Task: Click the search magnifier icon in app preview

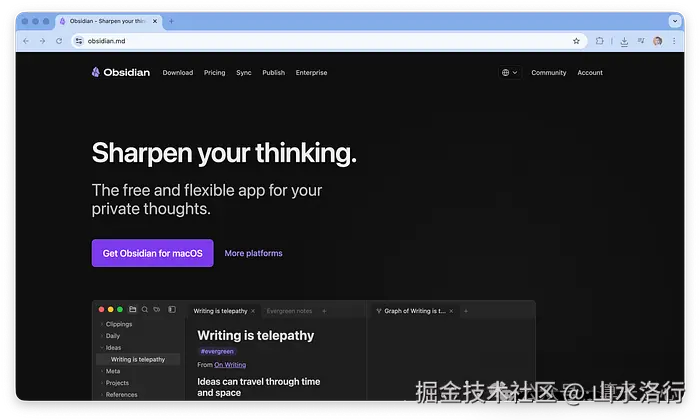Action: [x=145, y=309]
